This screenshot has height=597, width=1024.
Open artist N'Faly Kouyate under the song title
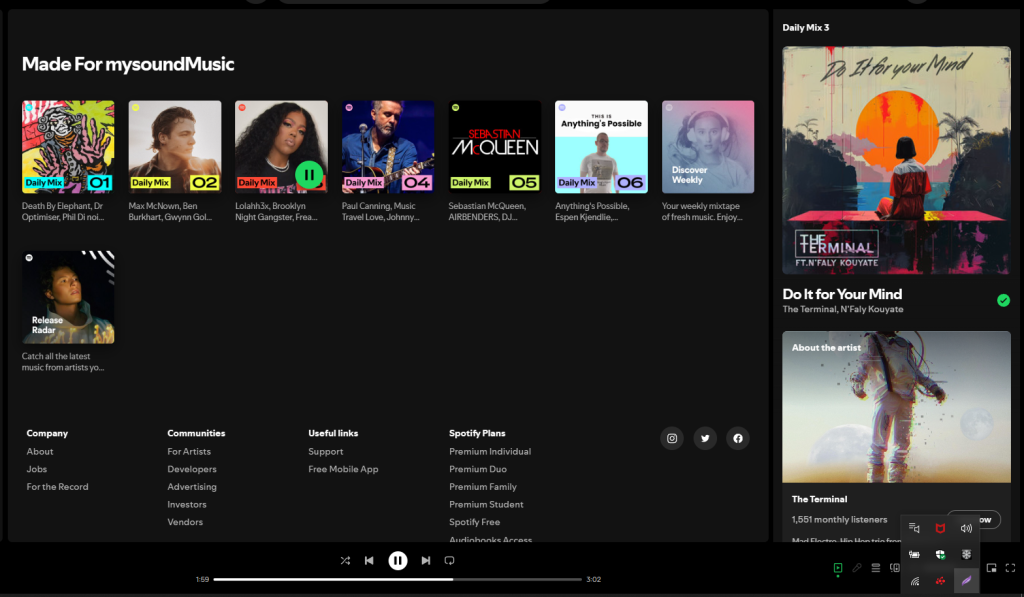point(872,309)
